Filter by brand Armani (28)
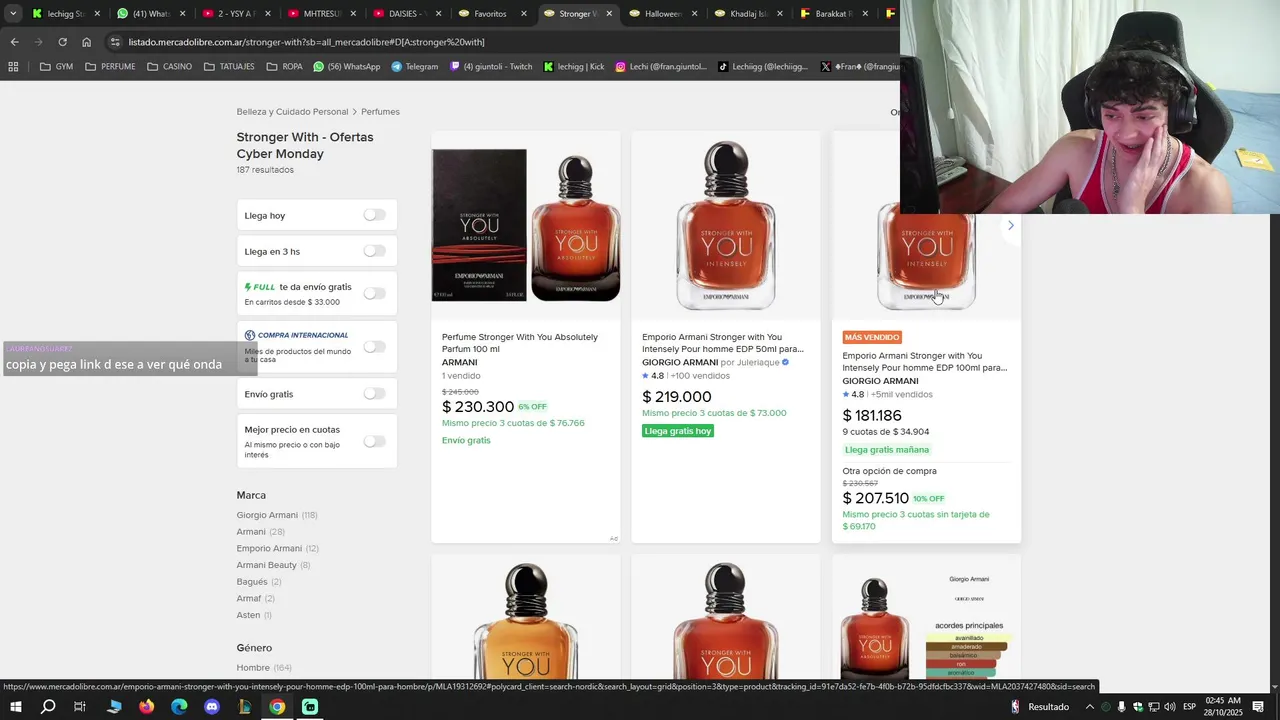This screenshot has height=720, width=1280. tap(260, 532)
